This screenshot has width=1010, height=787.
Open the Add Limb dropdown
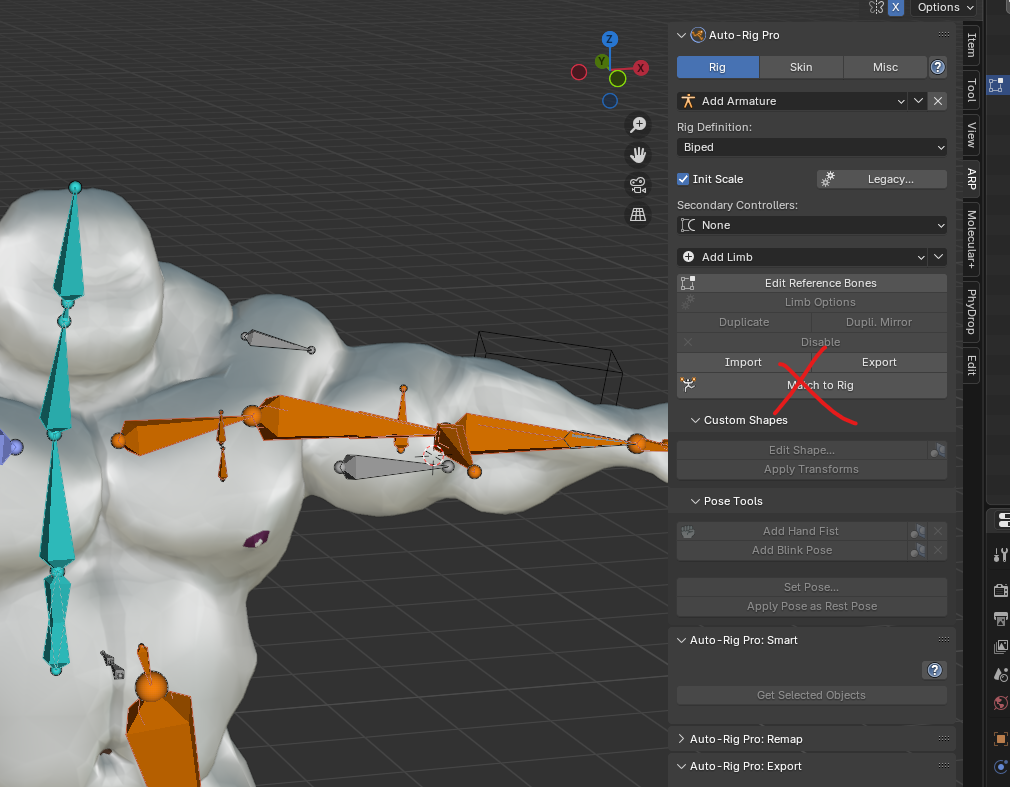[803, 257]
